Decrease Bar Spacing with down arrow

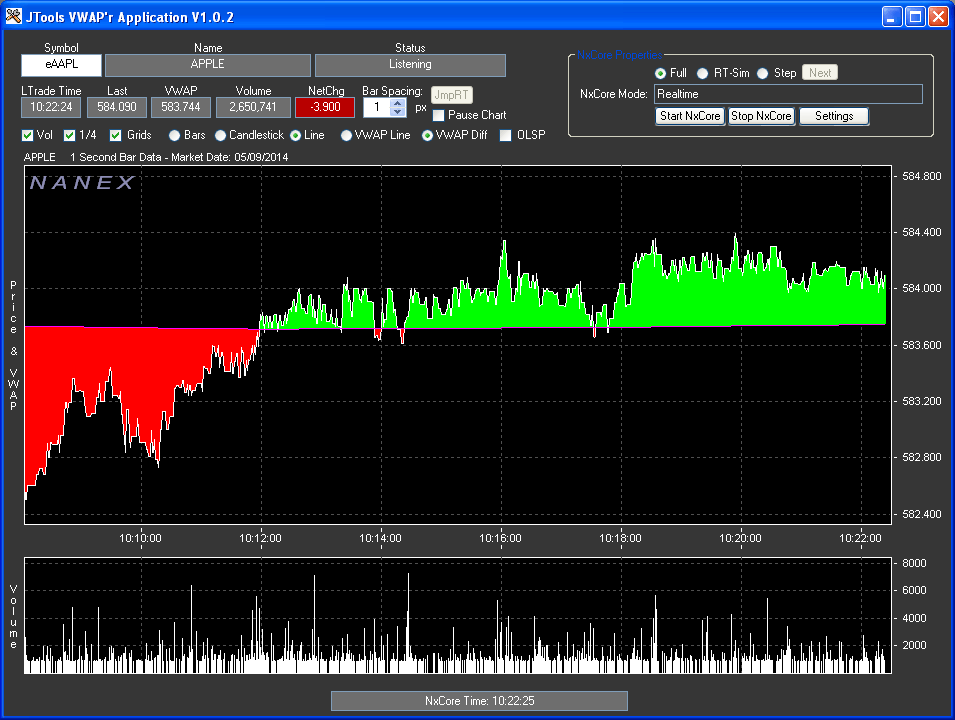(x=398, y=112)
